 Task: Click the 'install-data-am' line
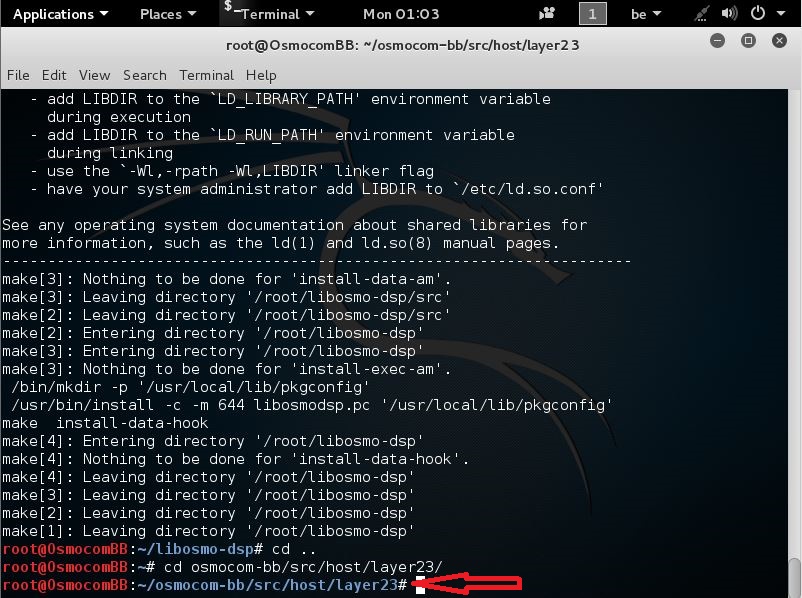[227, 279]
